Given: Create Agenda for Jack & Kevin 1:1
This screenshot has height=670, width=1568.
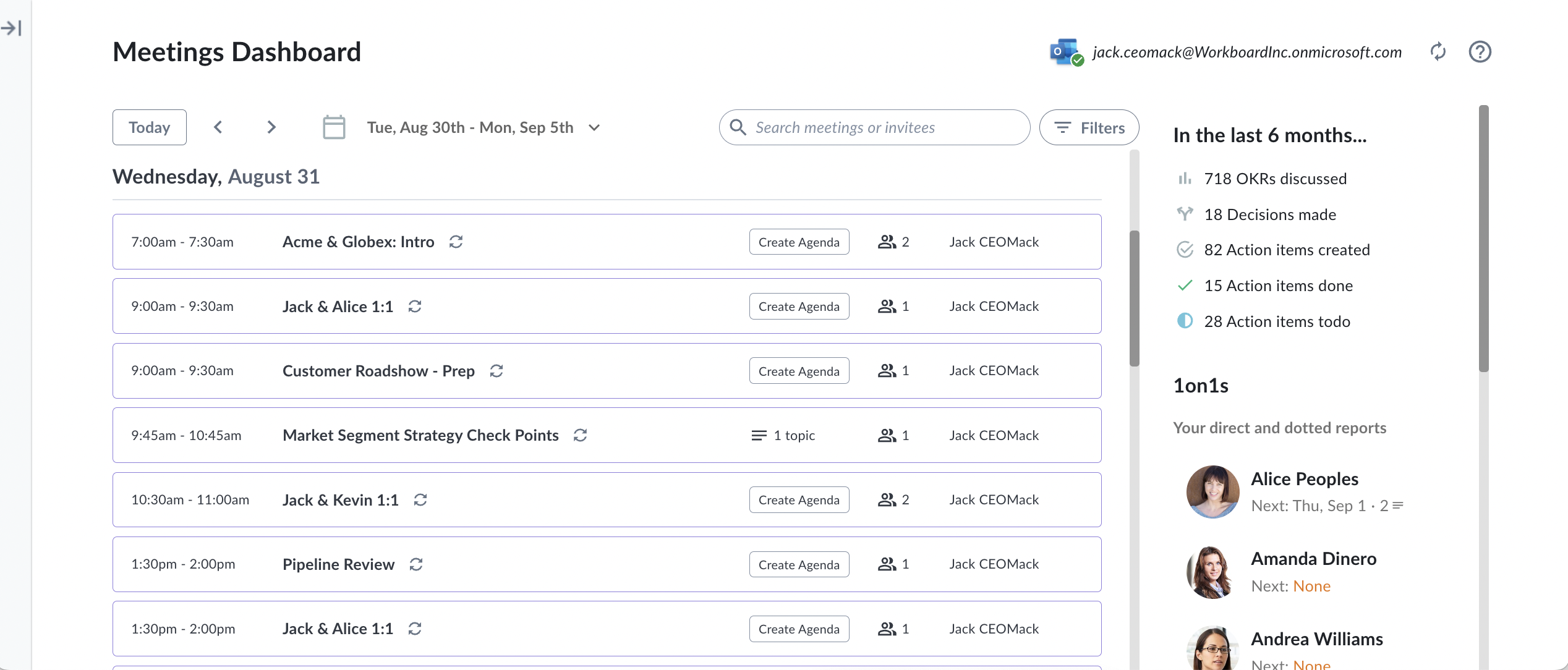Looking at the screenshot, I should pos(799,499).
